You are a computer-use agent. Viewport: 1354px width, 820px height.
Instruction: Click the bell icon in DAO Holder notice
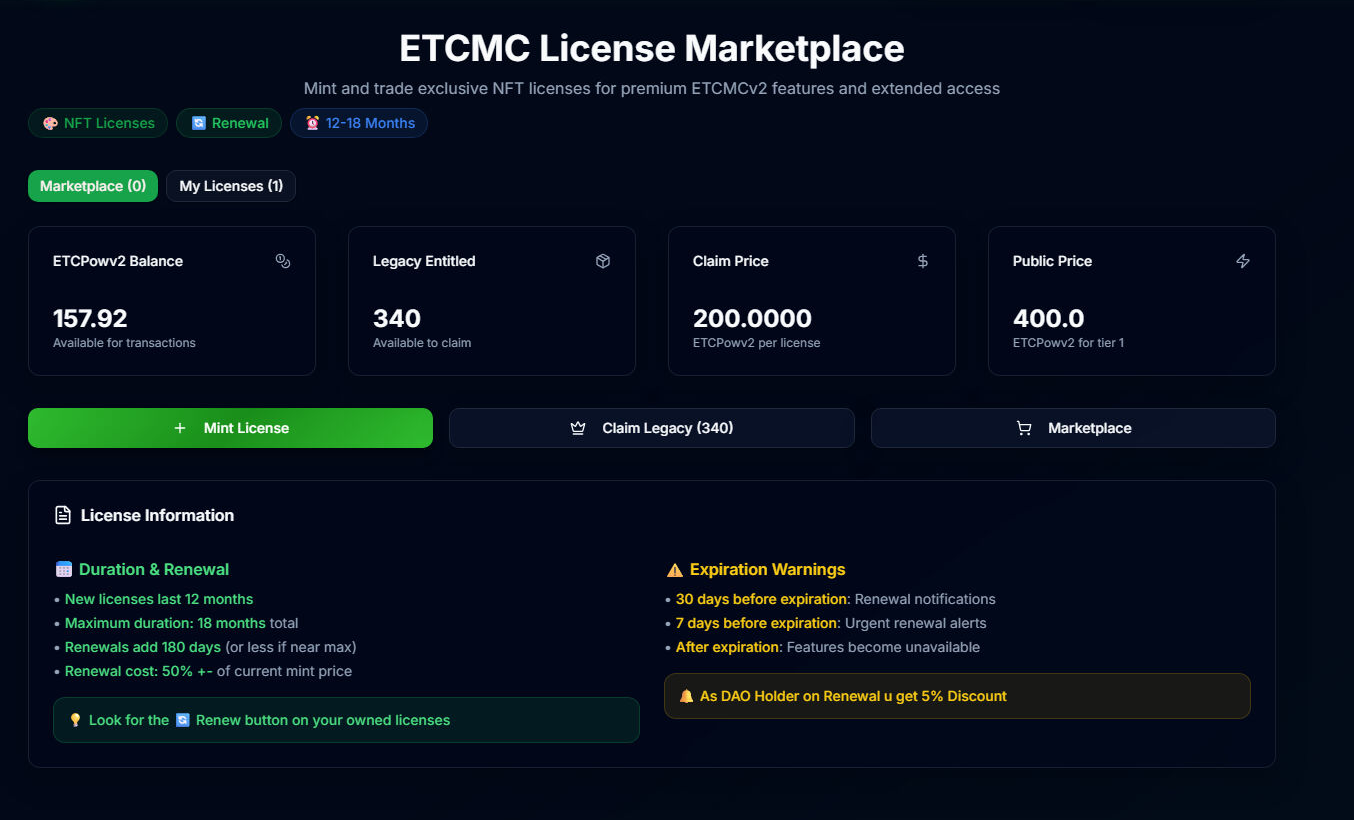pos(686,696)
